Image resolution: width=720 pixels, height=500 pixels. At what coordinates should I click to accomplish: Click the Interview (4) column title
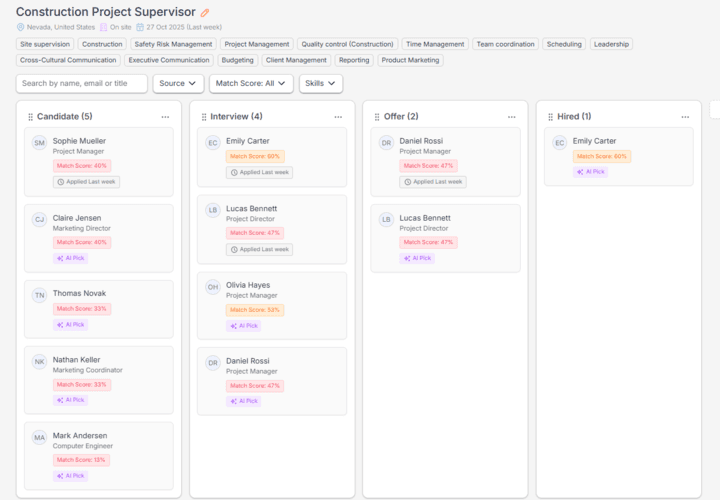(x=236, y=117)
